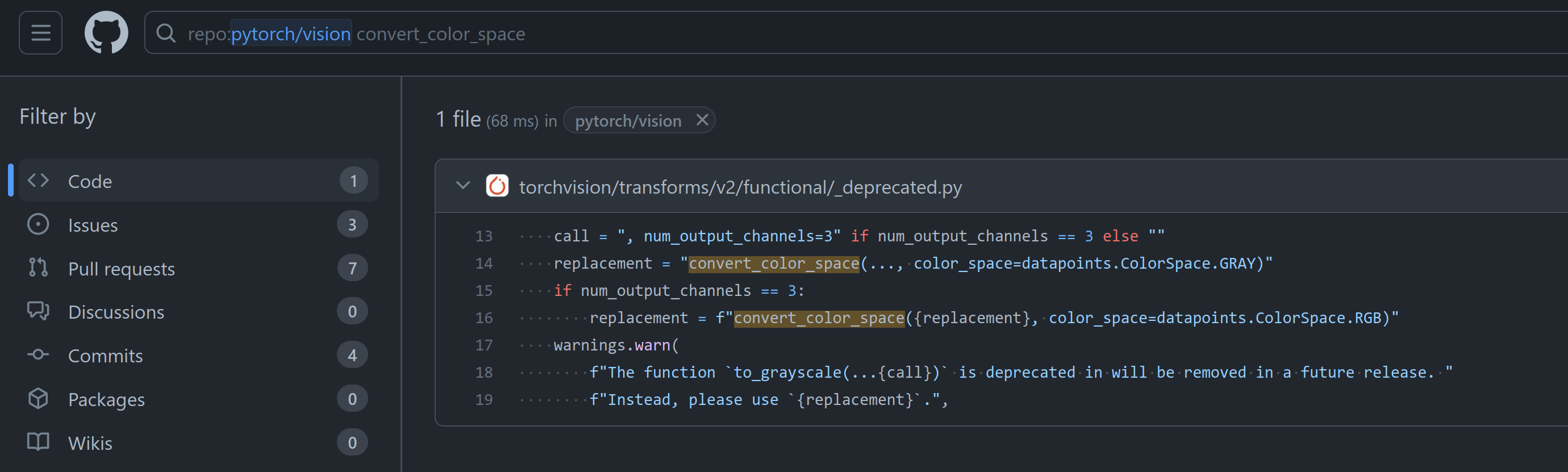Select the Wikis filter
This screenshot has width=1568, height=472.
199,443
